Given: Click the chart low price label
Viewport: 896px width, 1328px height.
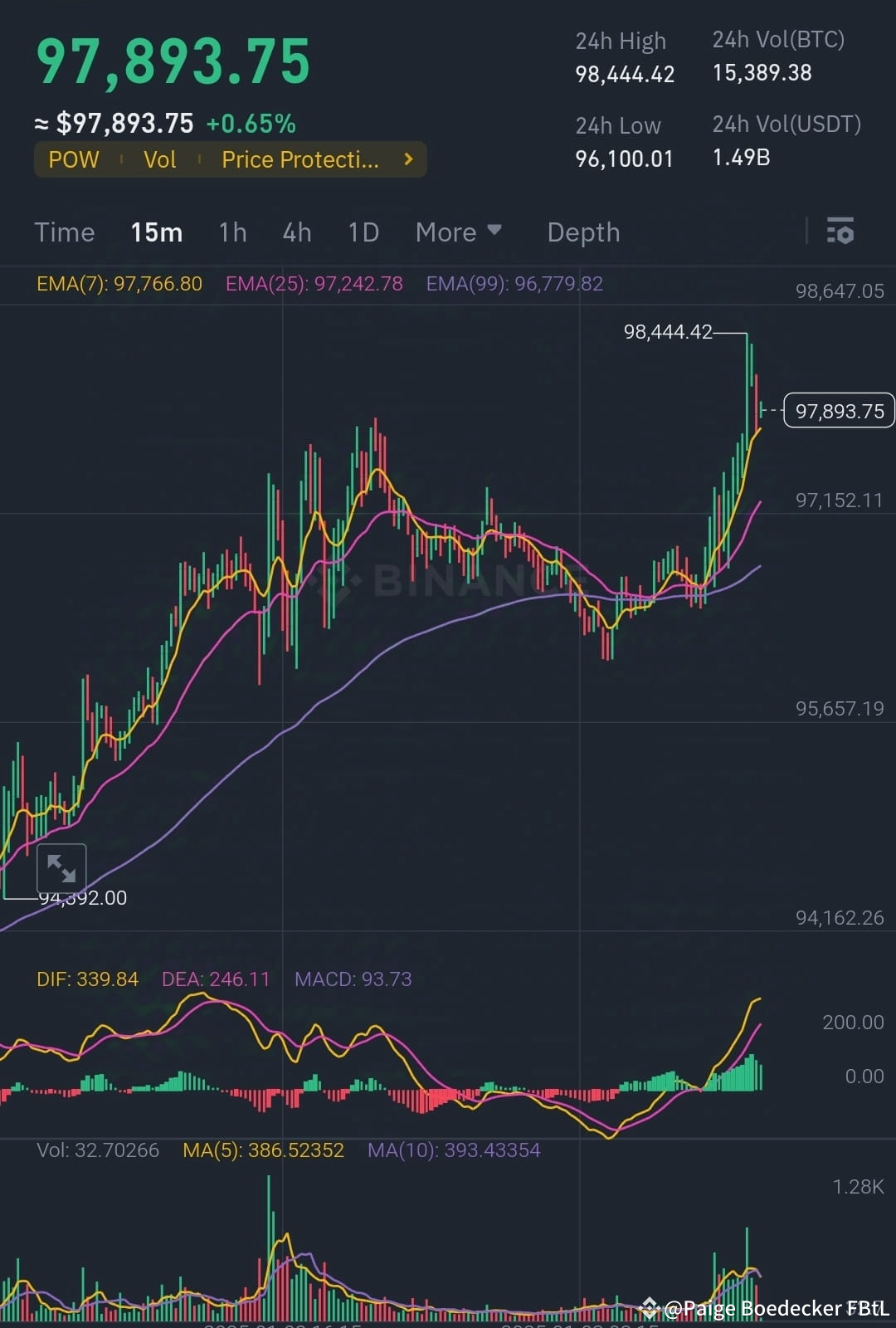Looking at the screenshot, I should (83, 898).
